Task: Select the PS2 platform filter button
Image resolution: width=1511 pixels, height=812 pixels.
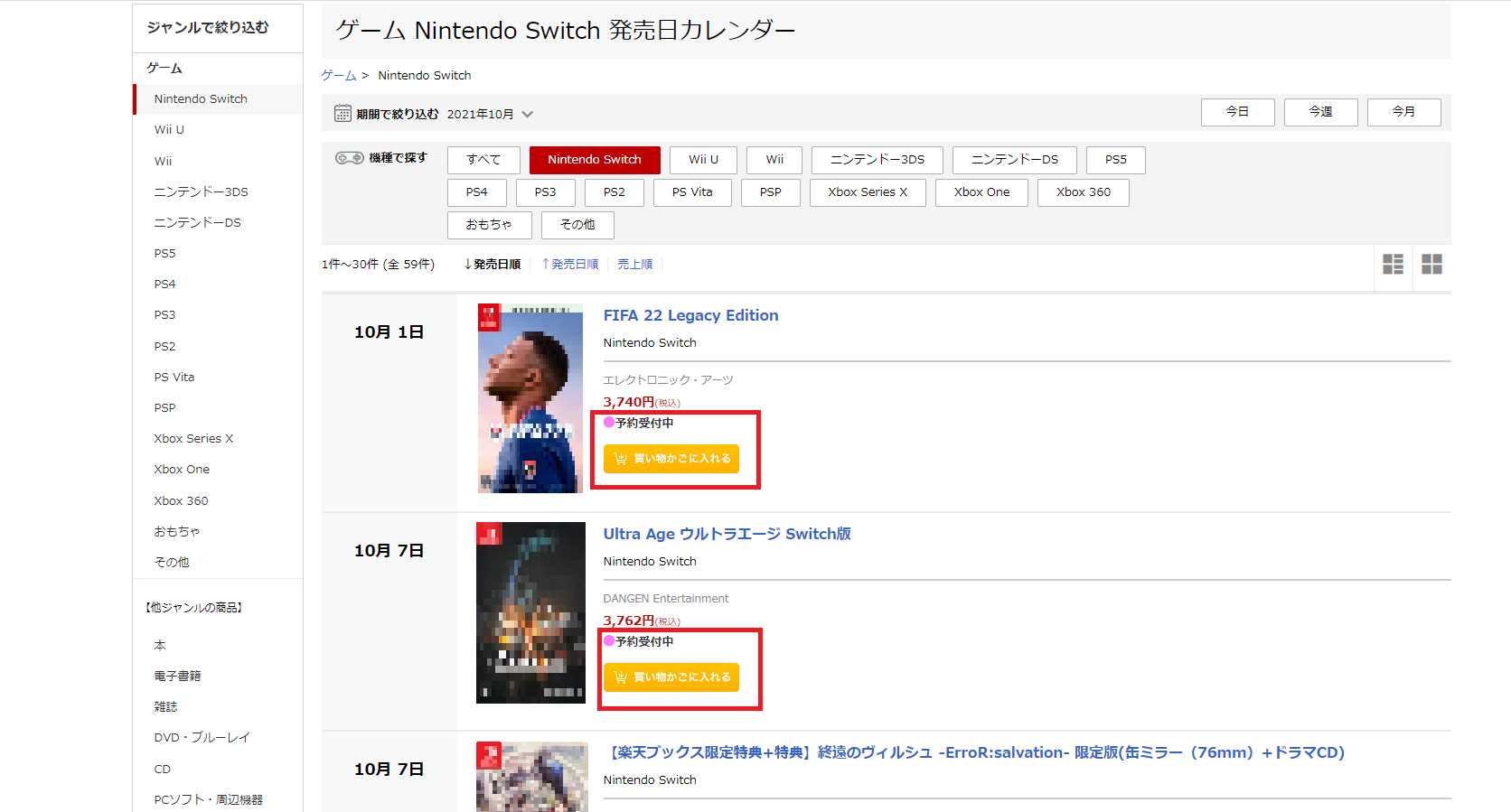Action: (x=615, y=192)
